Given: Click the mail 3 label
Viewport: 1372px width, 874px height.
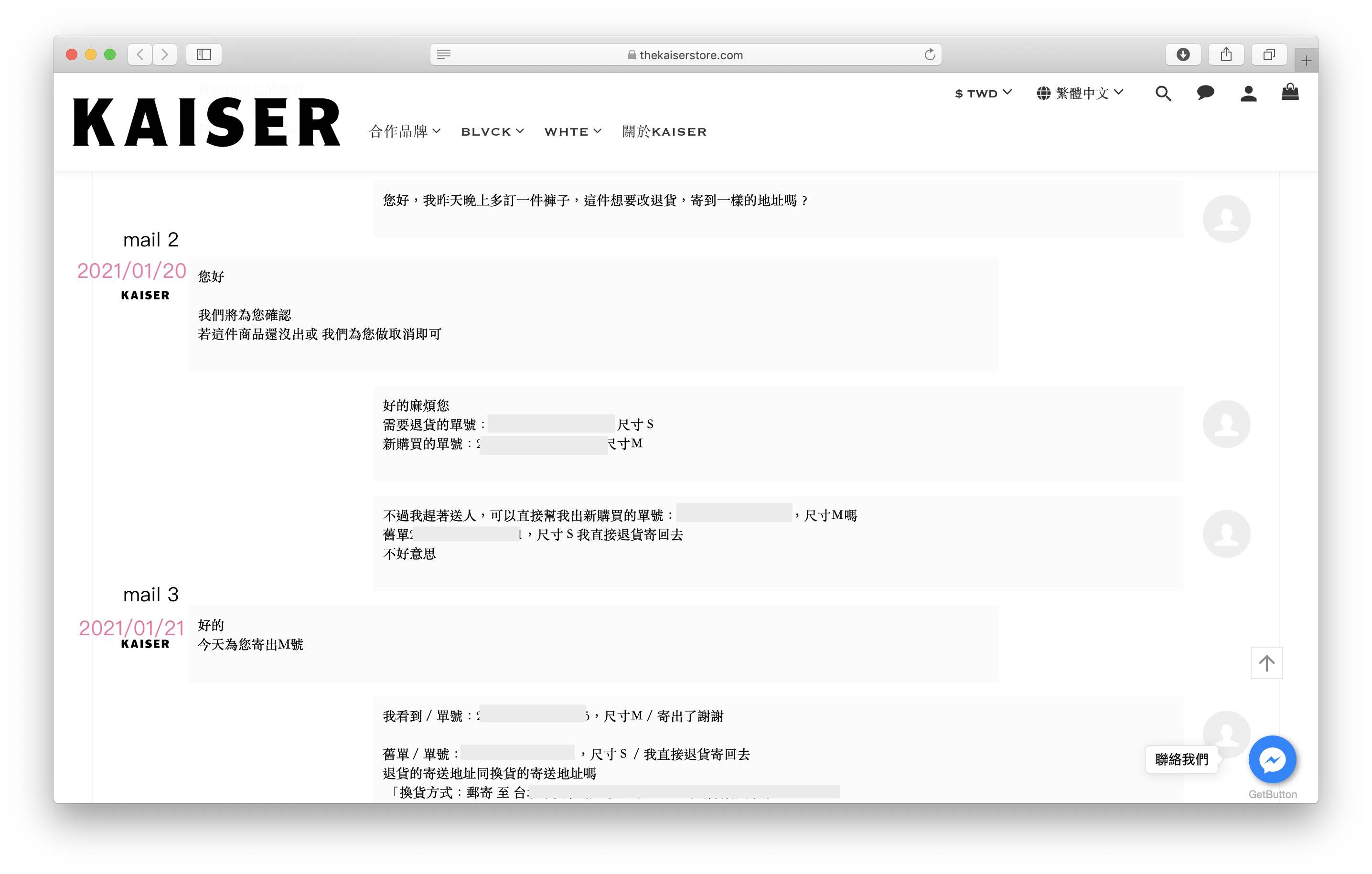Looking at the screenshot, I should pyautogui.click(x=151, y=595).
